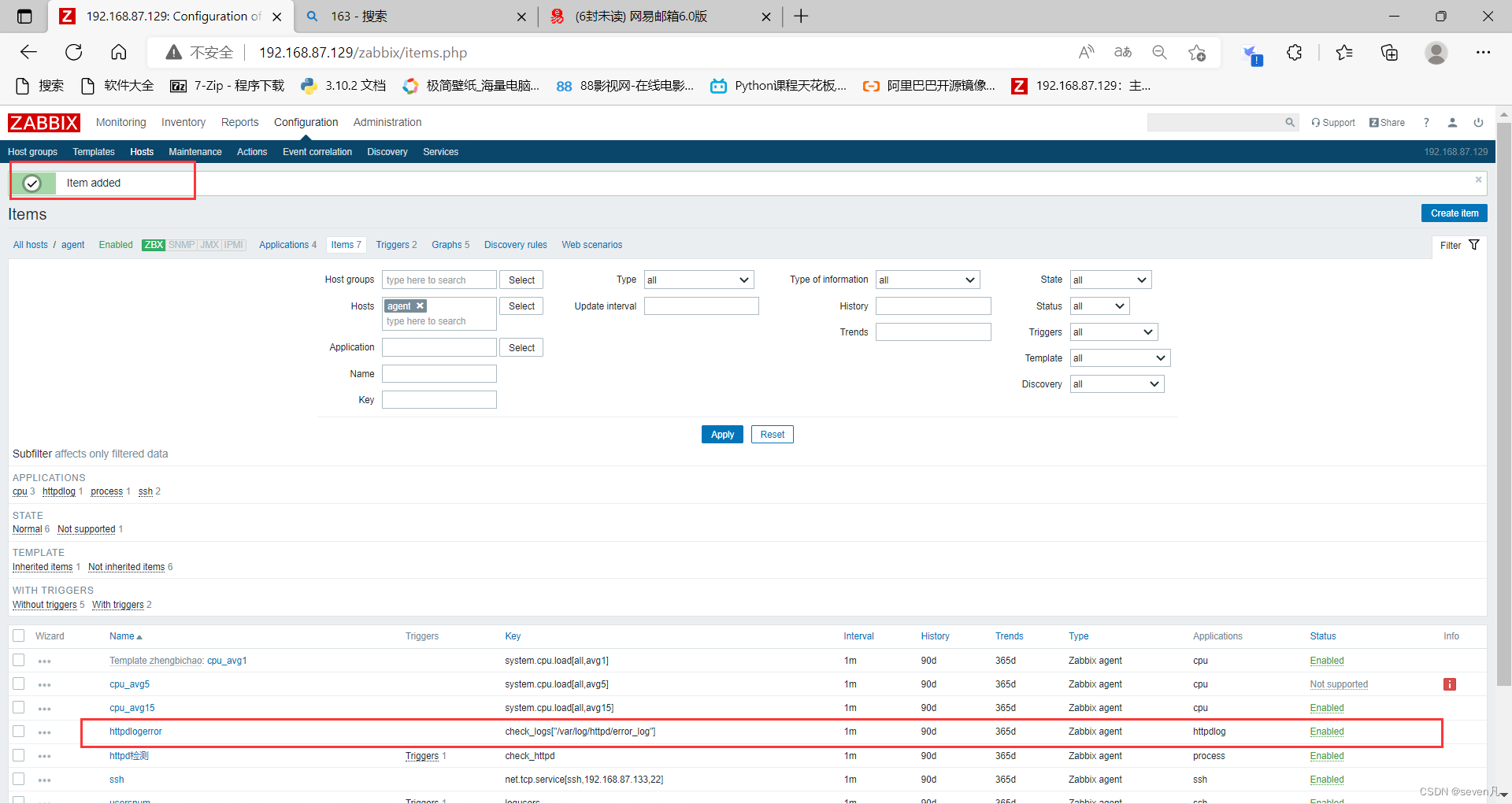Image resolution: width=1512 pixels, height=804 pixels.
Task: Click Select next to Host groups
Action: [521, 280]
